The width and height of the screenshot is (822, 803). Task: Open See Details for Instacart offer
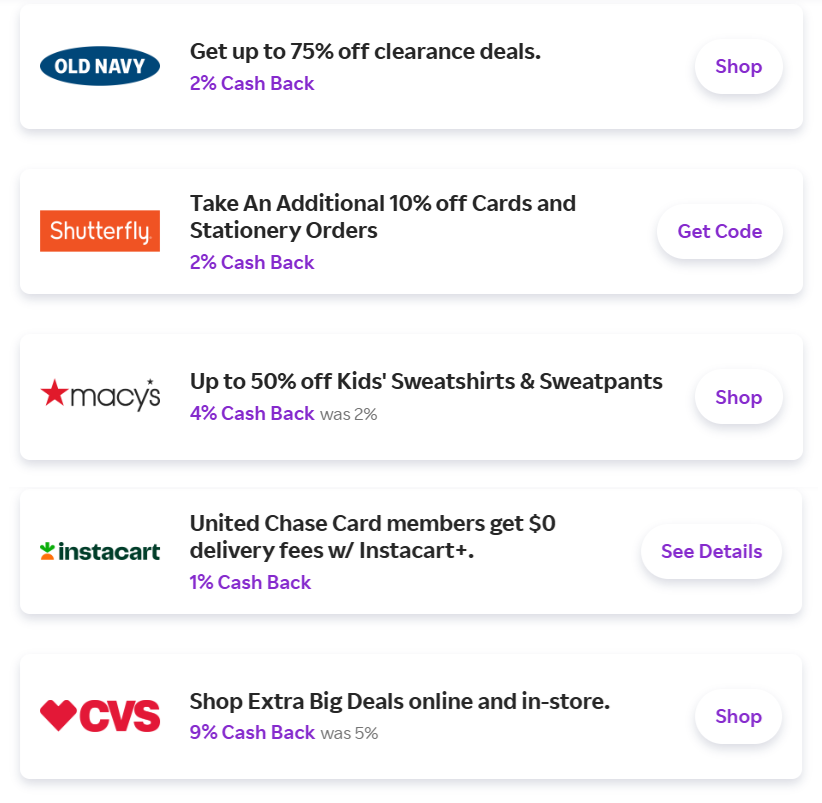711,551
